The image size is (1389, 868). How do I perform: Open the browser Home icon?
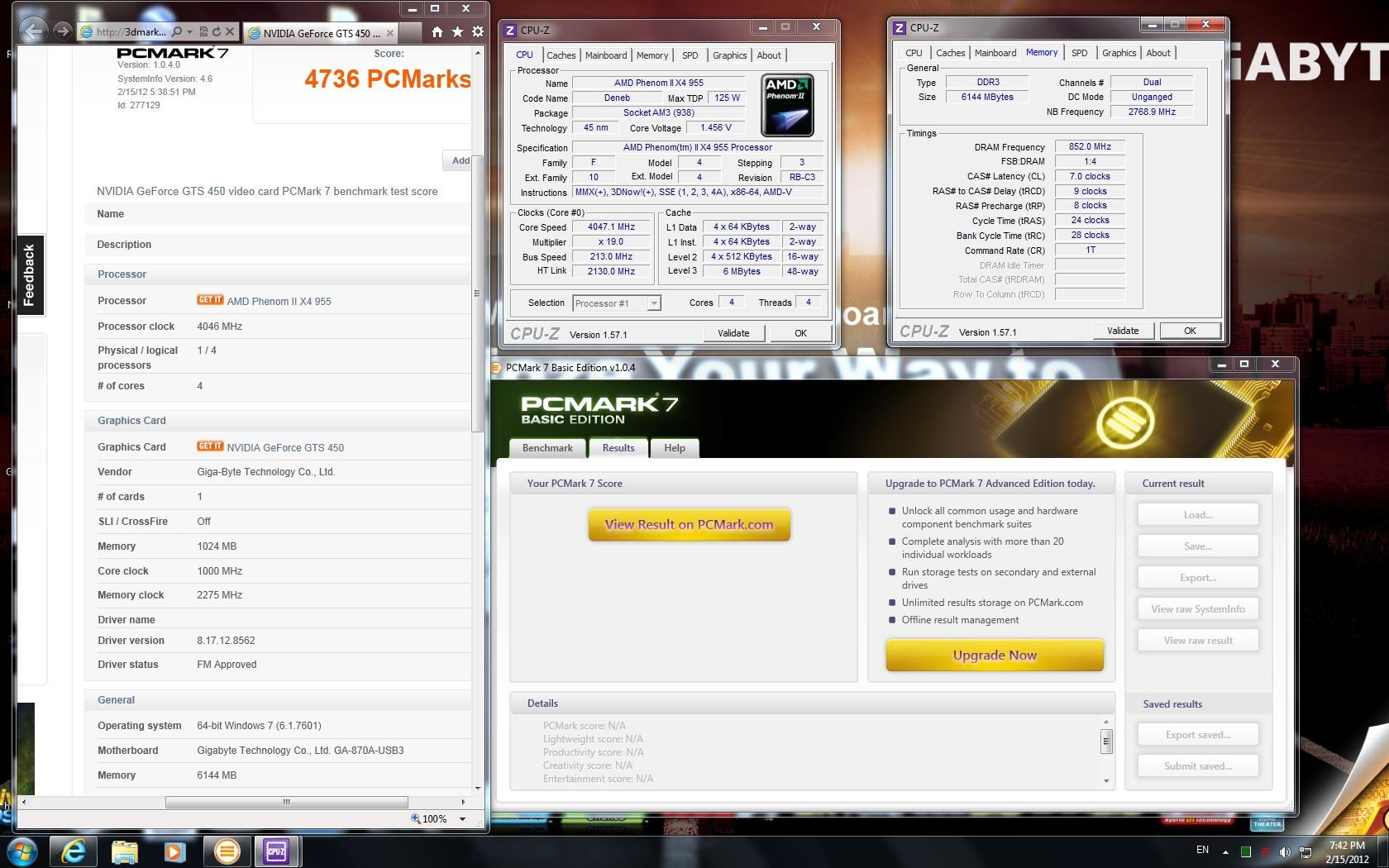click(437, 32)
